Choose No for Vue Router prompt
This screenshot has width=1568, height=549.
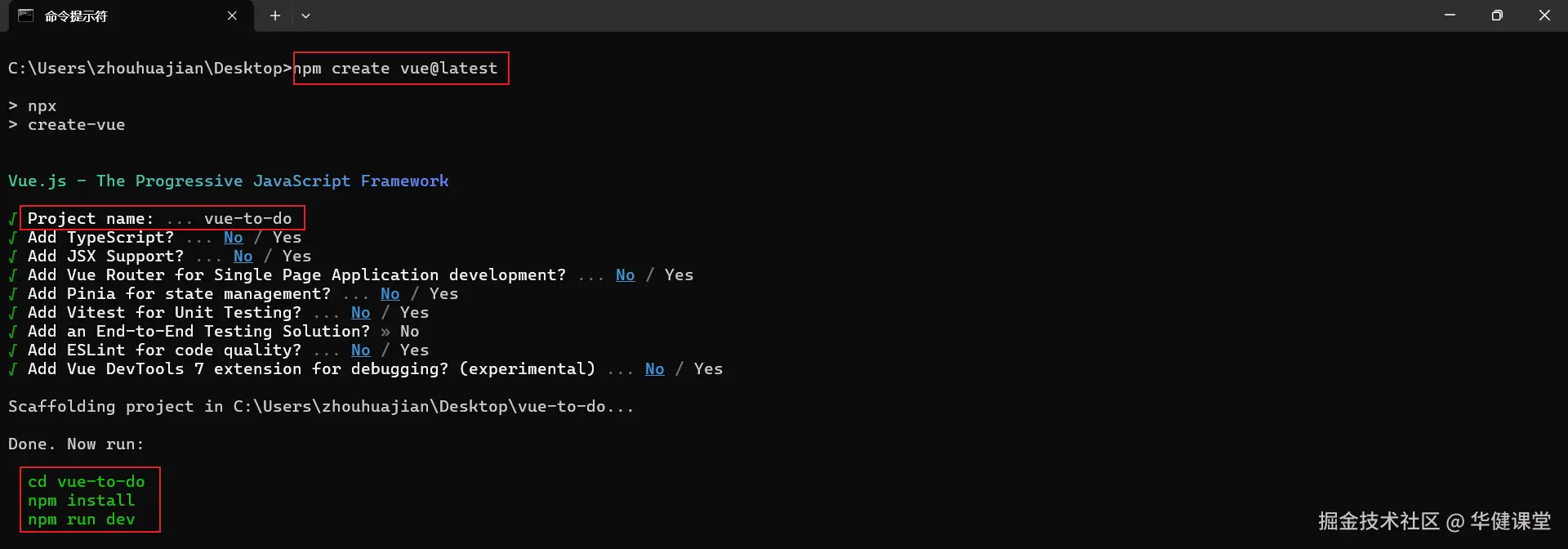625,275
